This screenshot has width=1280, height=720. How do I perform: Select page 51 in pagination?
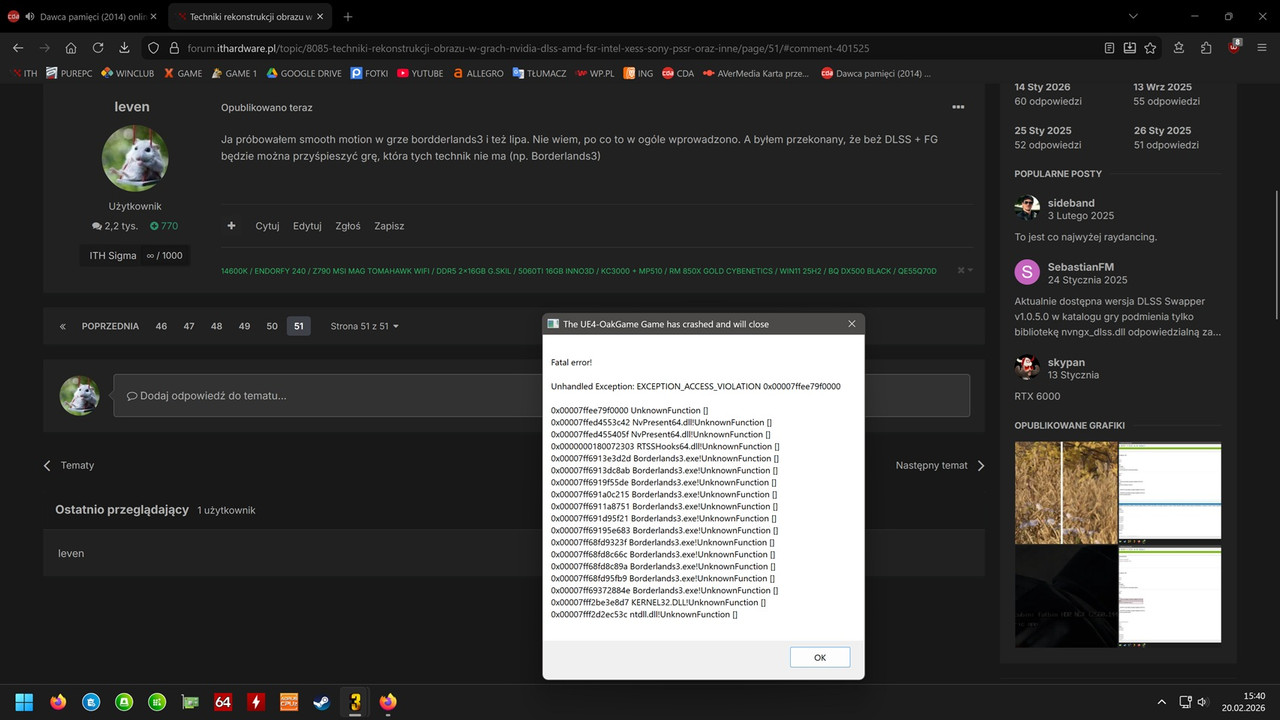point(299,326)
